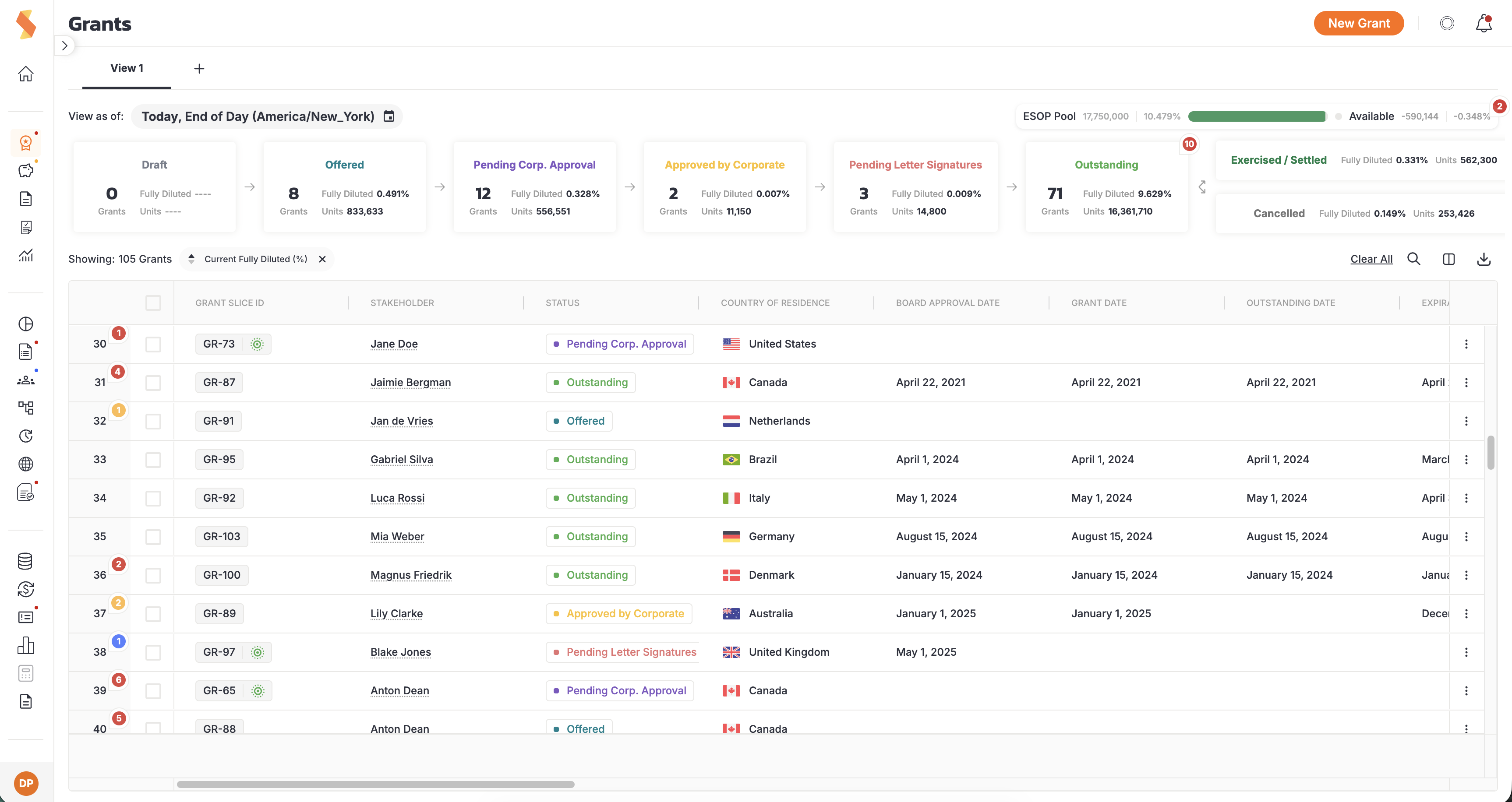Remove the Current Fully Diluted sort chip

point(322,259)
